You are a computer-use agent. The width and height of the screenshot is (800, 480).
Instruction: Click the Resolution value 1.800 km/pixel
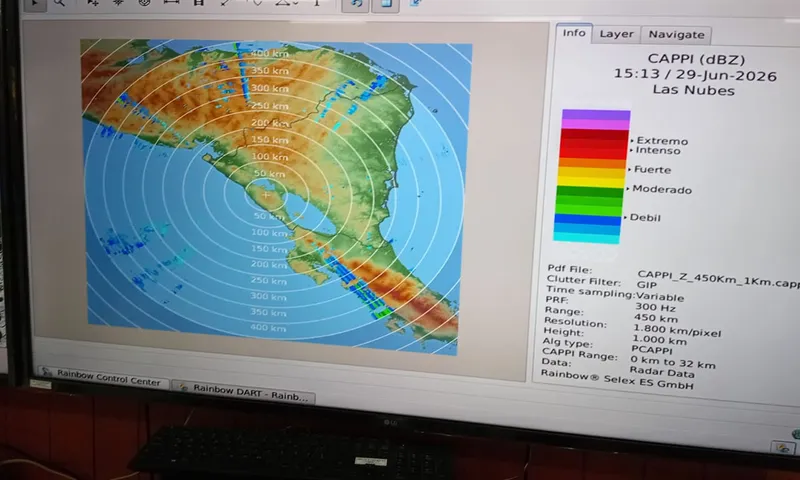(677, 331)
